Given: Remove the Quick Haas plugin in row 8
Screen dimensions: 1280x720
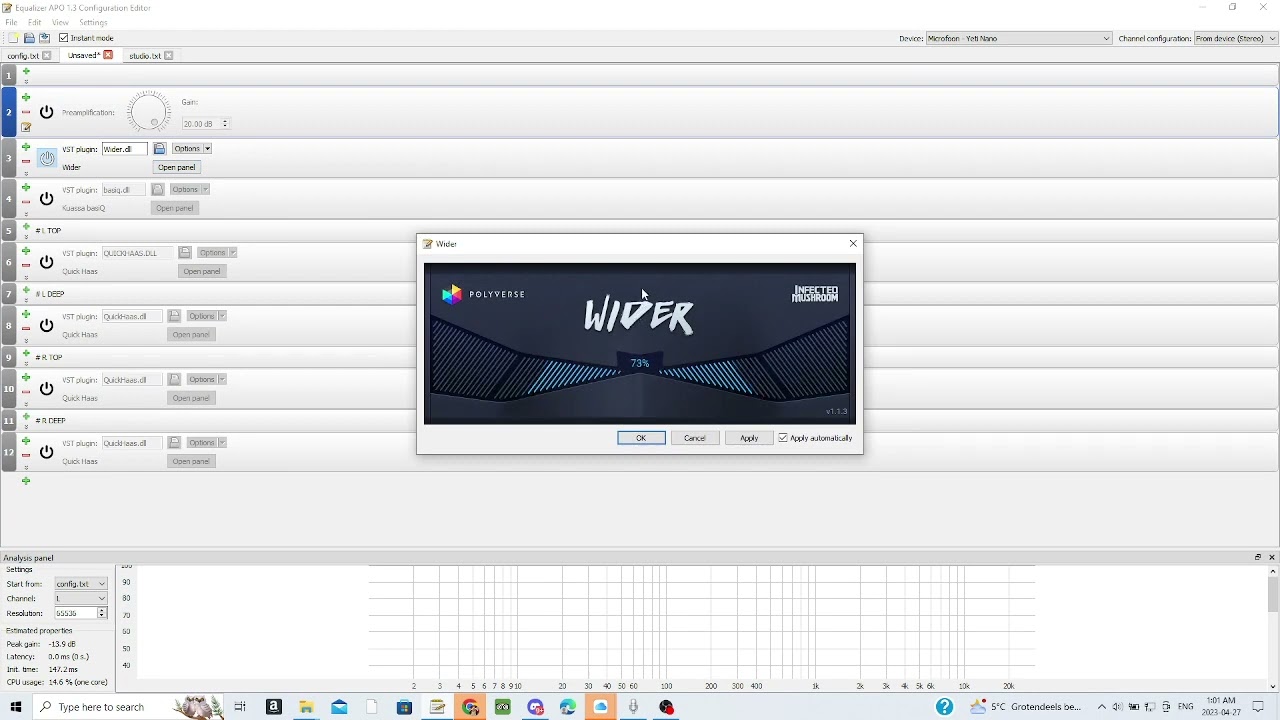Looking at the screenshot, I should point(26,328).
